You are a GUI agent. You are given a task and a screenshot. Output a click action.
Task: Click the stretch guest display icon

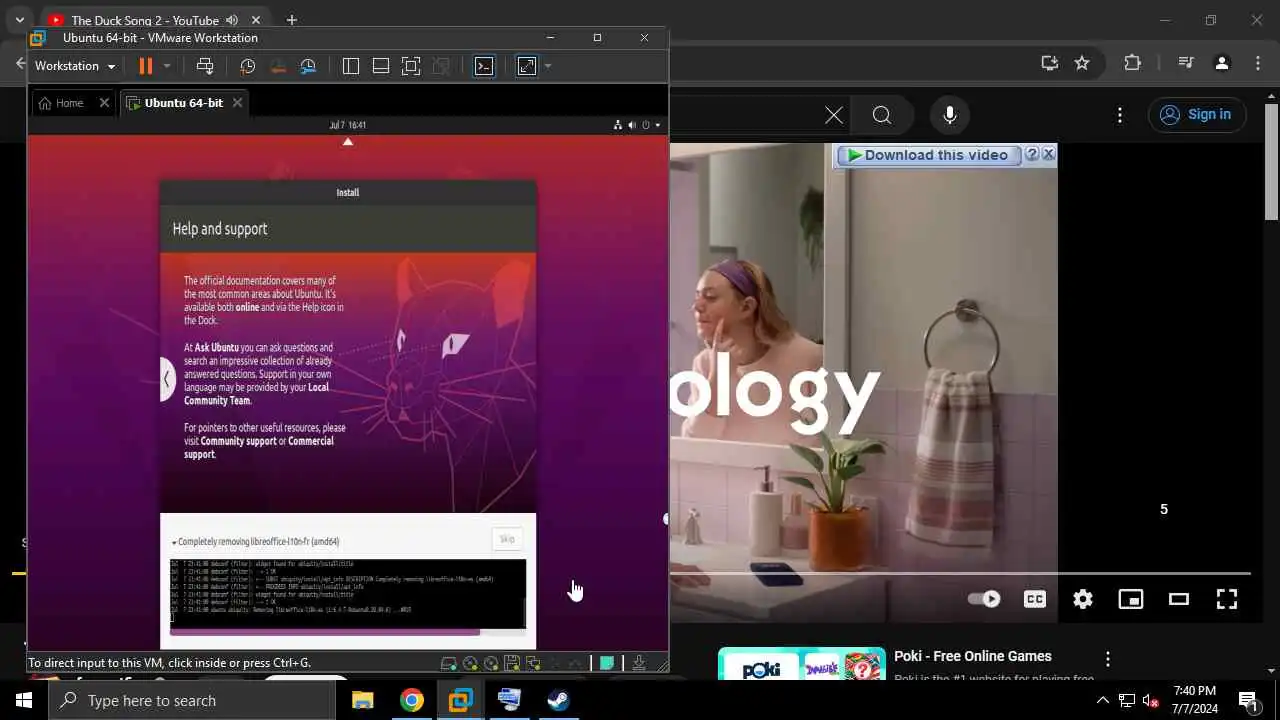(527, 66)
